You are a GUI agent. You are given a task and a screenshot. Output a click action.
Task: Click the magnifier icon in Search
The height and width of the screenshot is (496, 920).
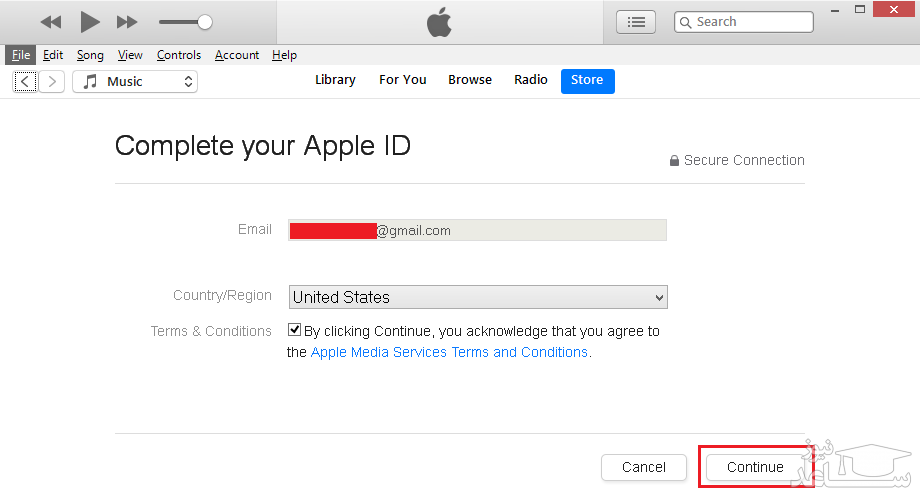[686, 22]
